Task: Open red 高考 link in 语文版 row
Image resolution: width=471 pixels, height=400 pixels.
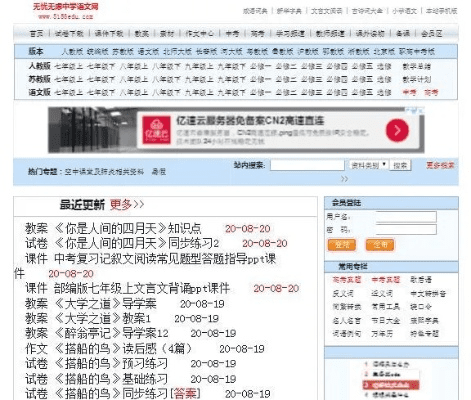Action: 431,92
